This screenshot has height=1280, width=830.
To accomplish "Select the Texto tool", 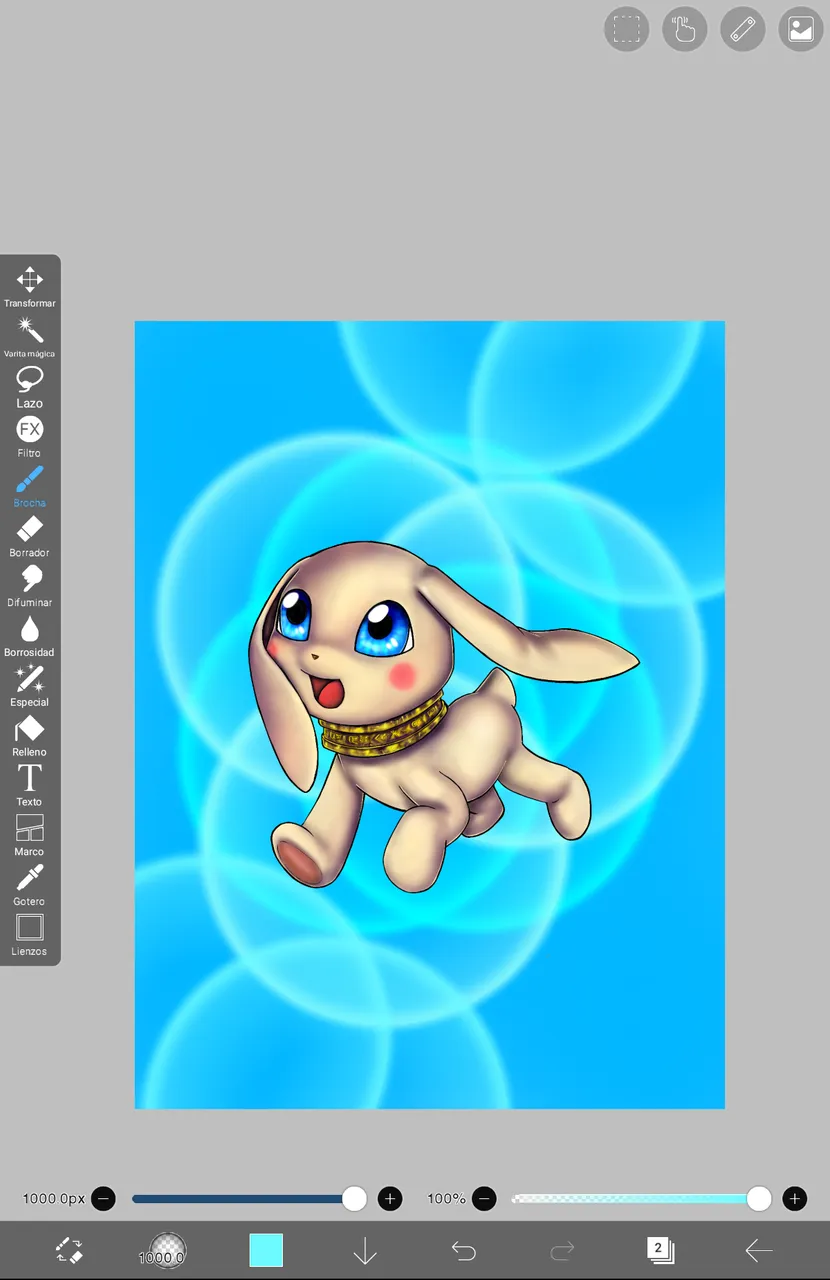I will click(30, 786).
